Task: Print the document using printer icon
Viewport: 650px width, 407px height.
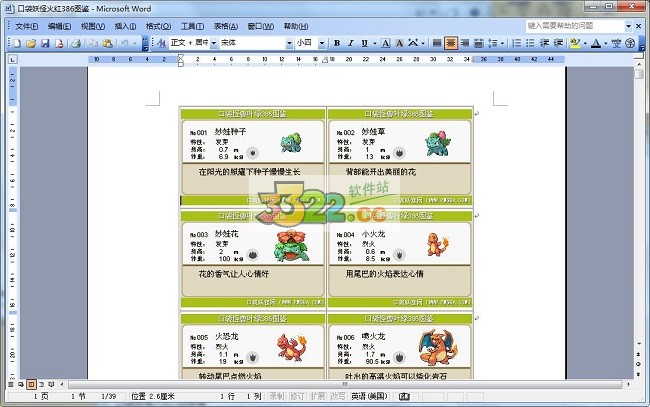Action: (76, 43)
